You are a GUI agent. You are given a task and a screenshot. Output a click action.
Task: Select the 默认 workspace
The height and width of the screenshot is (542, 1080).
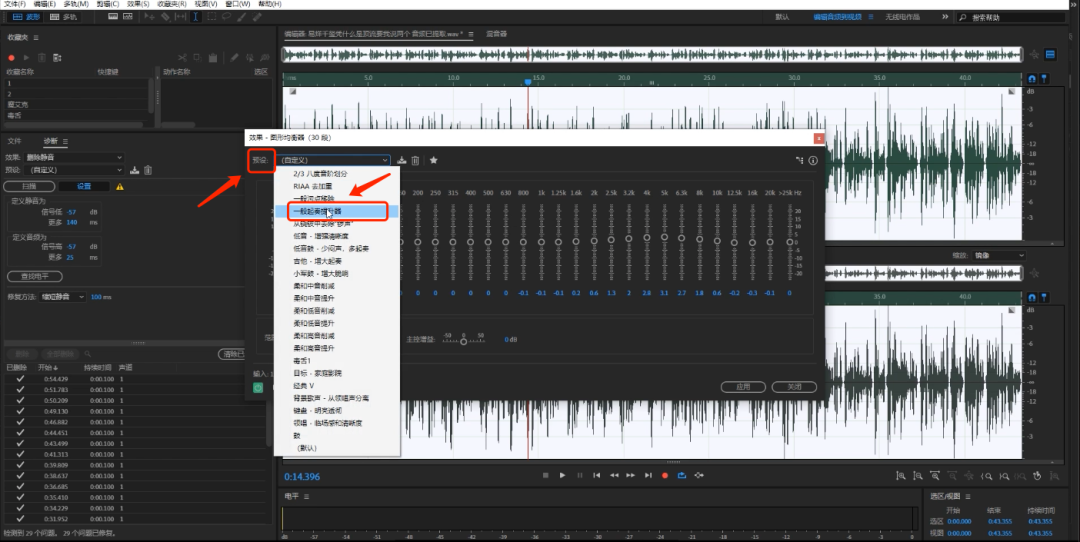[x=782, y=17]
